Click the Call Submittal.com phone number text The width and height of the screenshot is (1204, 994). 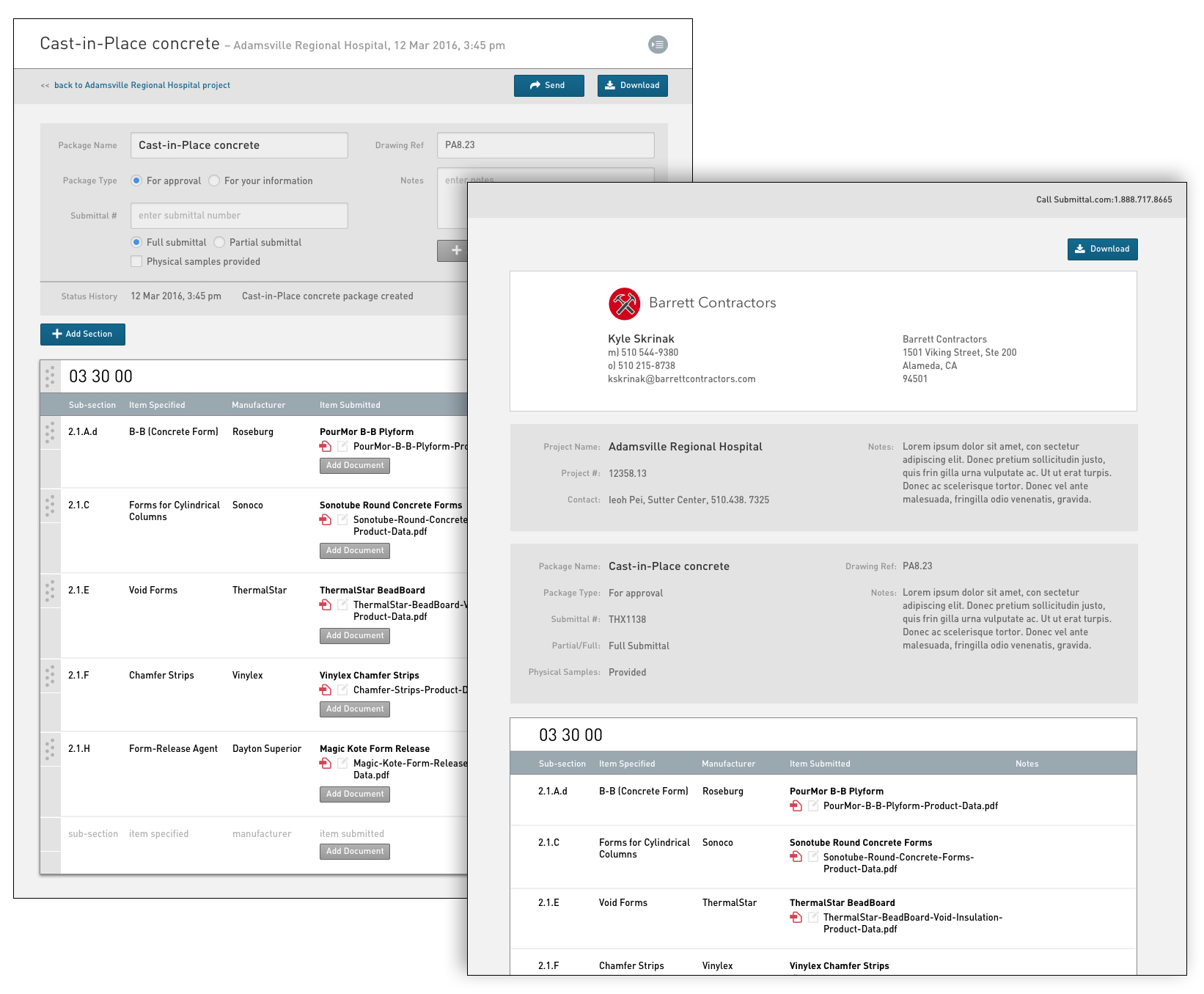coord(1104,200)
